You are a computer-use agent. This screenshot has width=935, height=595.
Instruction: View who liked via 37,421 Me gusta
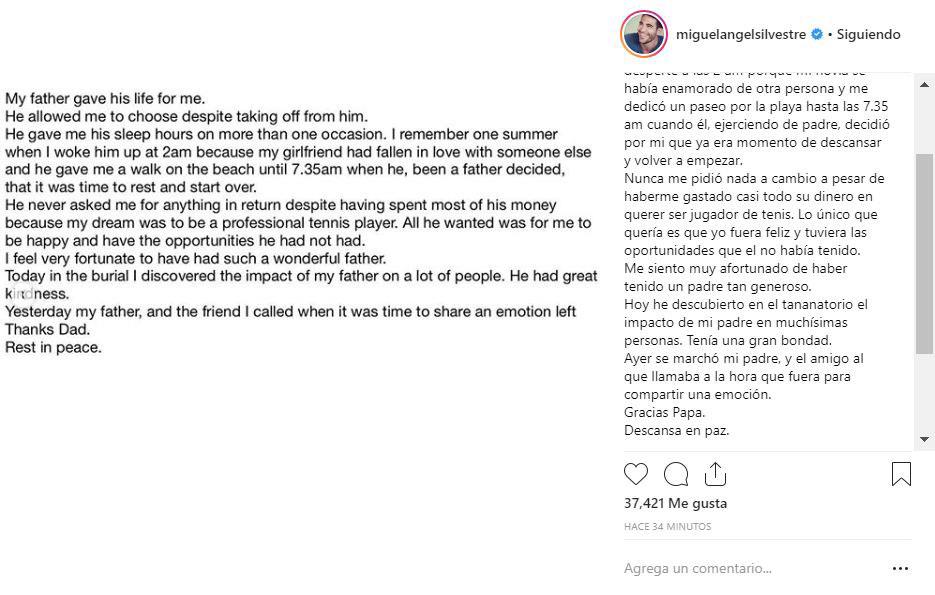tap(675, 503)
